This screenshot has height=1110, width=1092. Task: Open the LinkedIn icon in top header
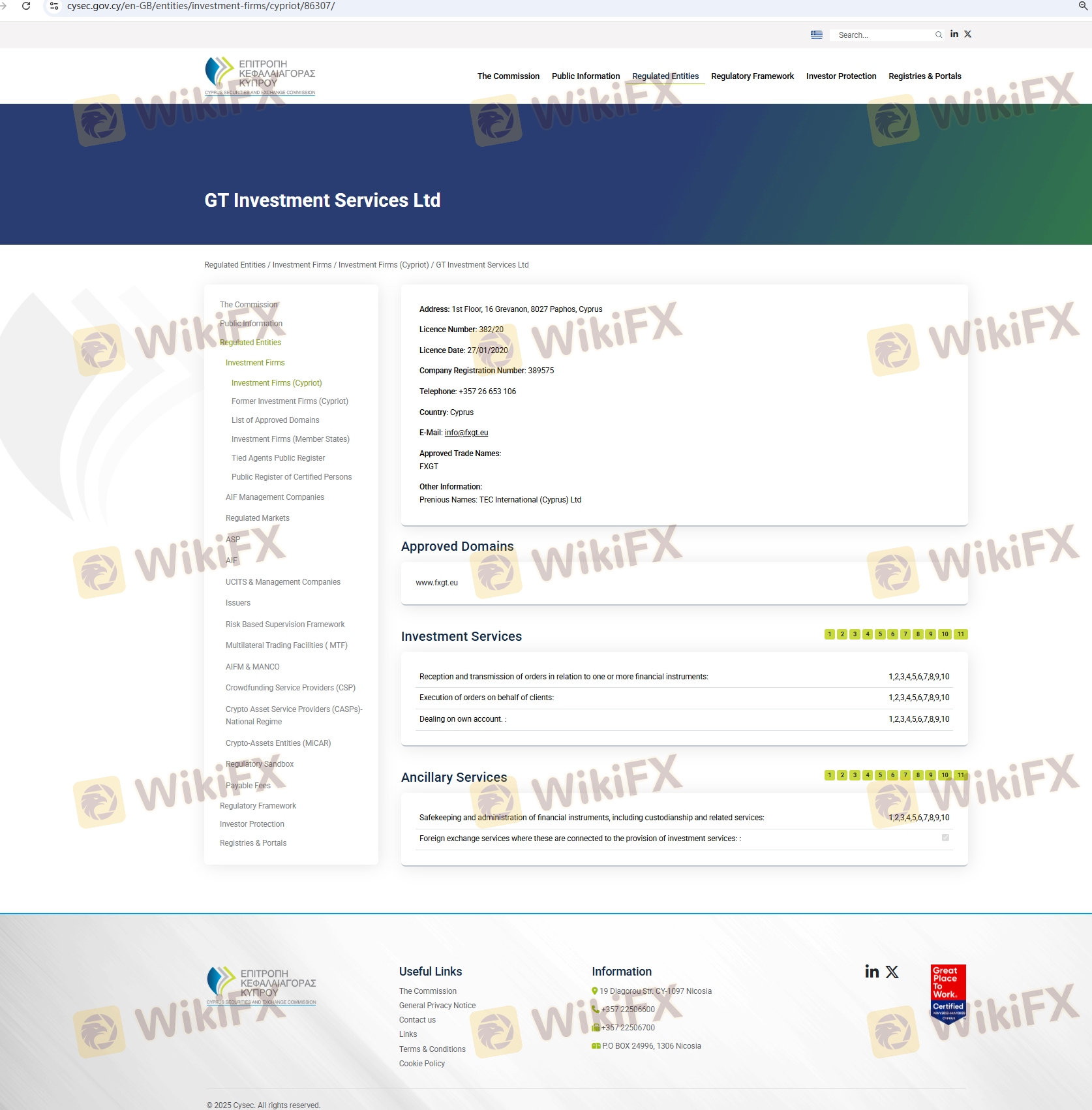954,34
